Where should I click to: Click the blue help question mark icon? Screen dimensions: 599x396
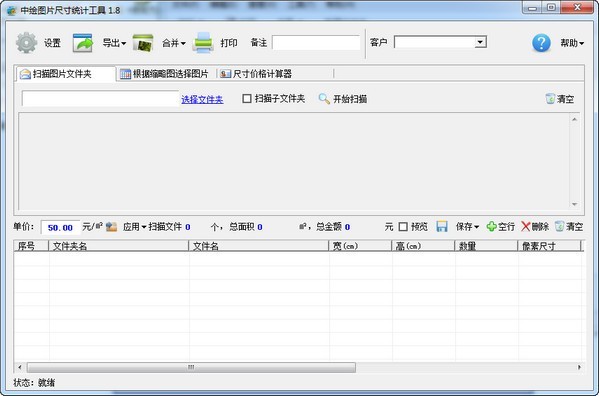click(x=541, y=43)
